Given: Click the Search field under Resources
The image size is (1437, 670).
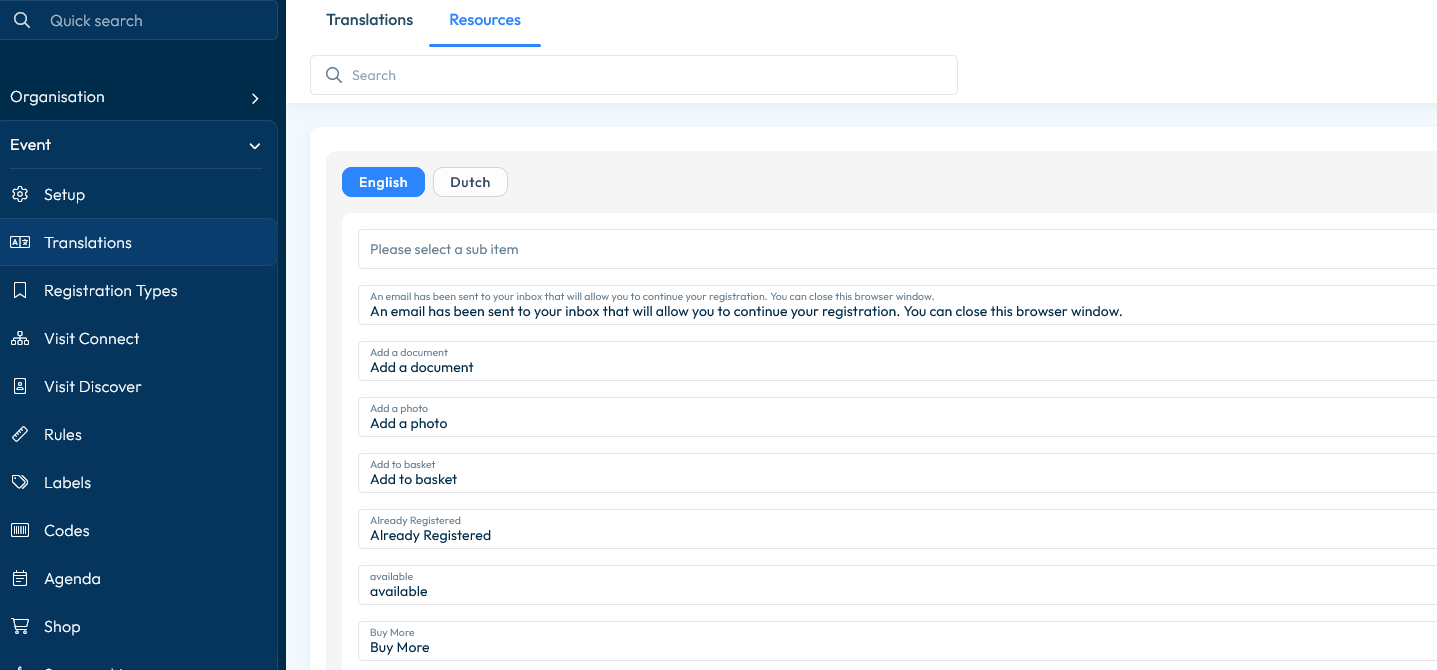Looking at the screenshot, I should click(633, 75).
